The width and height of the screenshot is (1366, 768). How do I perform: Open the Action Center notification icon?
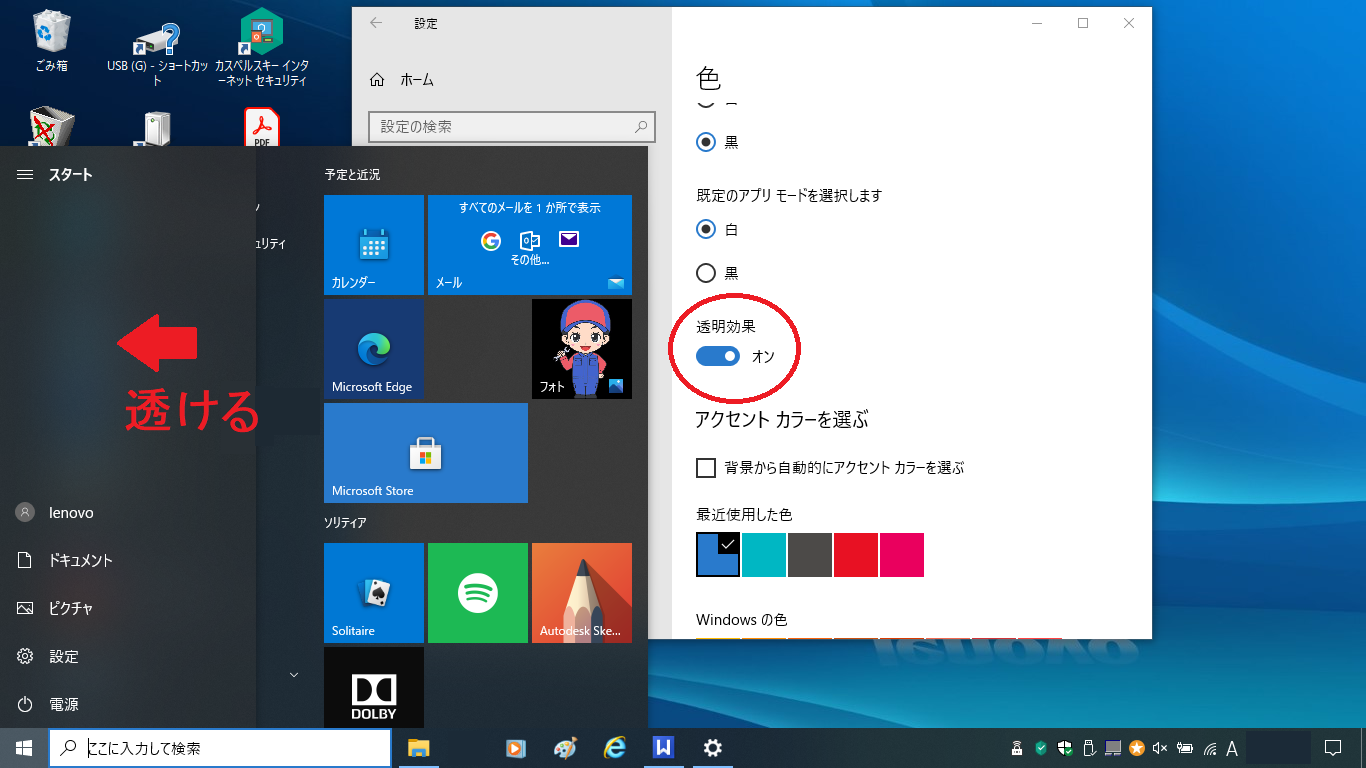[x=1332, y=748]
